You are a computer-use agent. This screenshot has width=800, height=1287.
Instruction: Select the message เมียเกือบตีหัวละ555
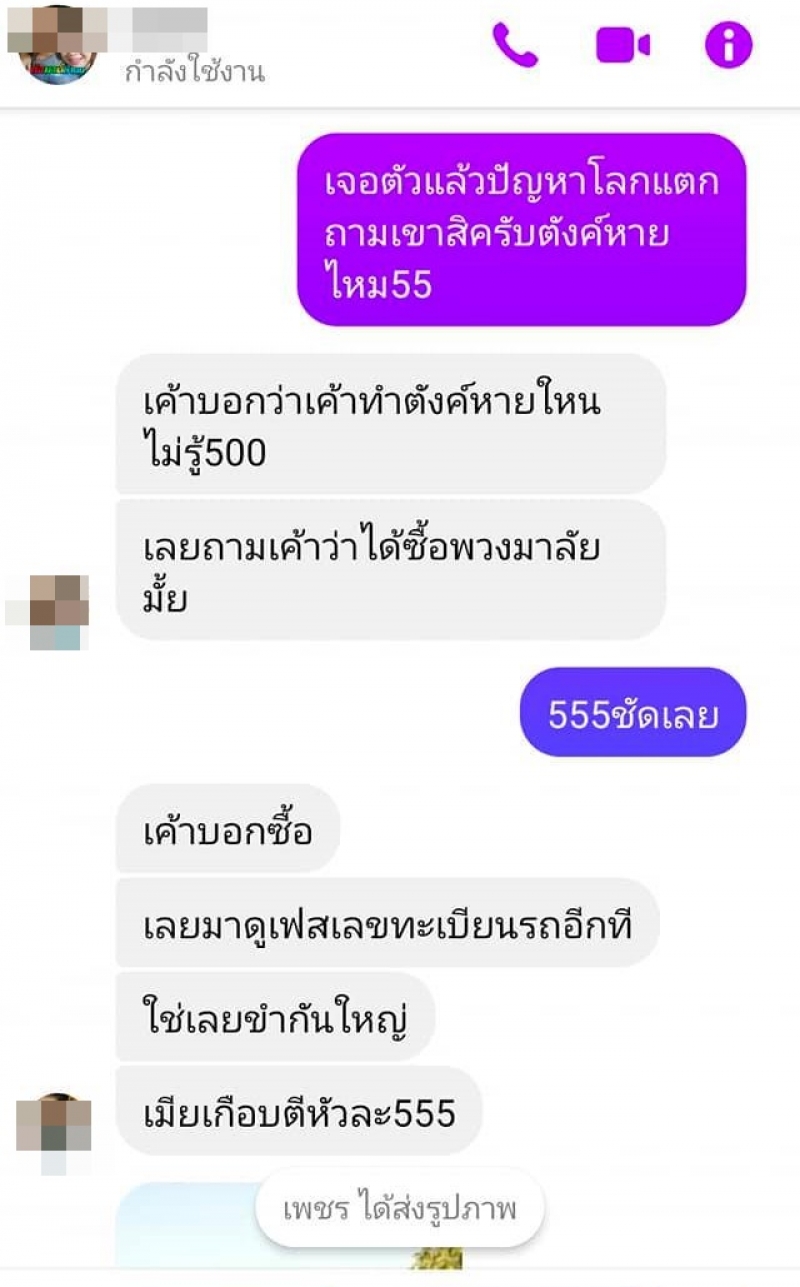(299, 1110)
